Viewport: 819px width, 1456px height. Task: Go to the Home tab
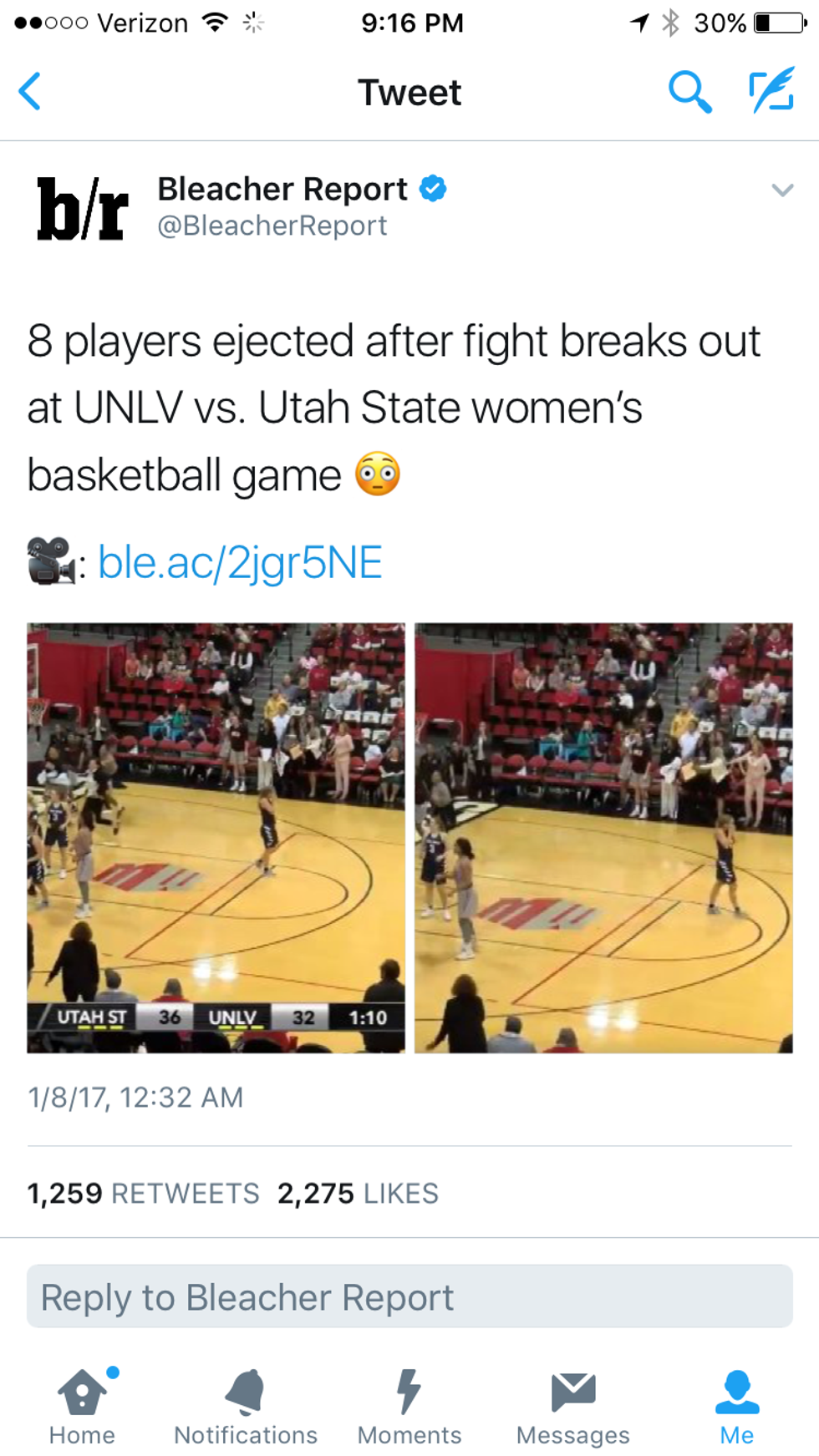tap(82, 1408)
